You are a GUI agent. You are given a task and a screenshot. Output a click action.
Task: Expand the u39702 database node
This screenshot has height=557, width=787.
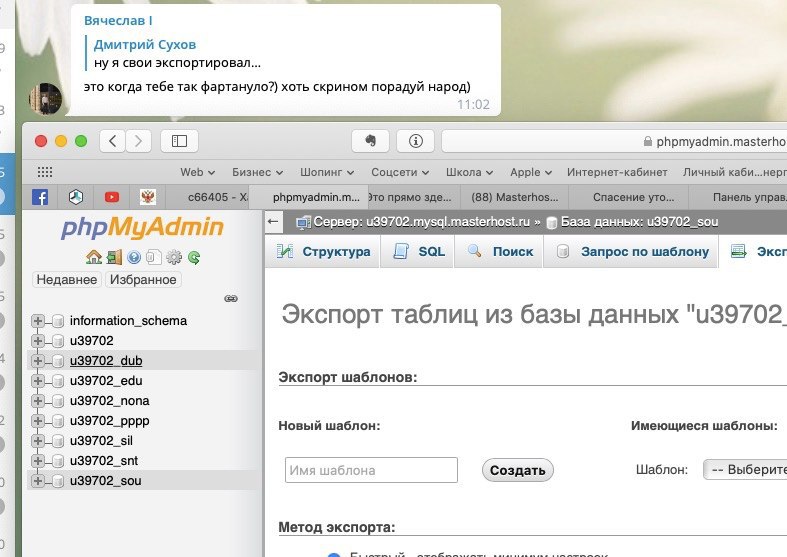(38, 341)
